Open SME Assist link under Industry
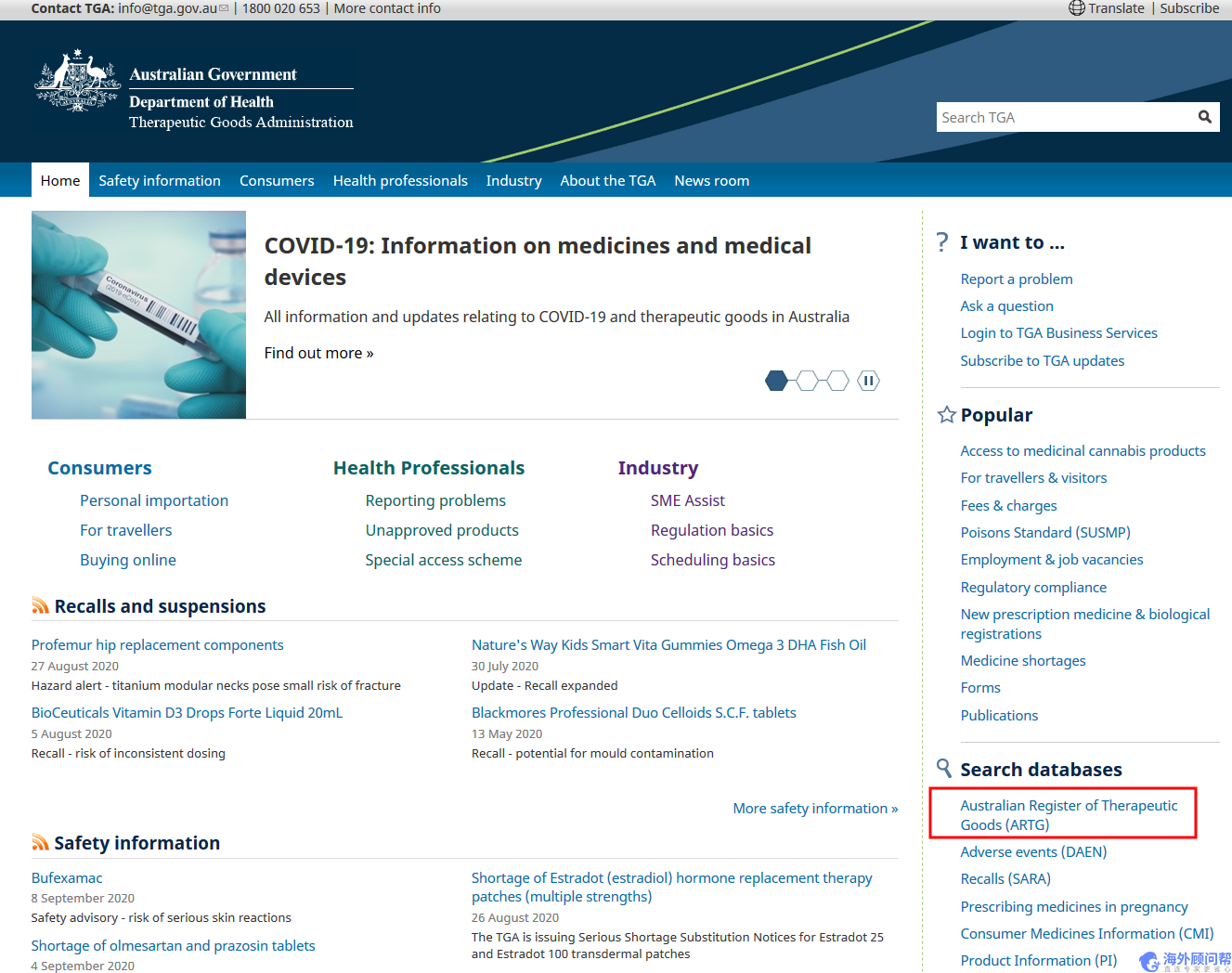The image size is (1232, 973). click(688, 500)
